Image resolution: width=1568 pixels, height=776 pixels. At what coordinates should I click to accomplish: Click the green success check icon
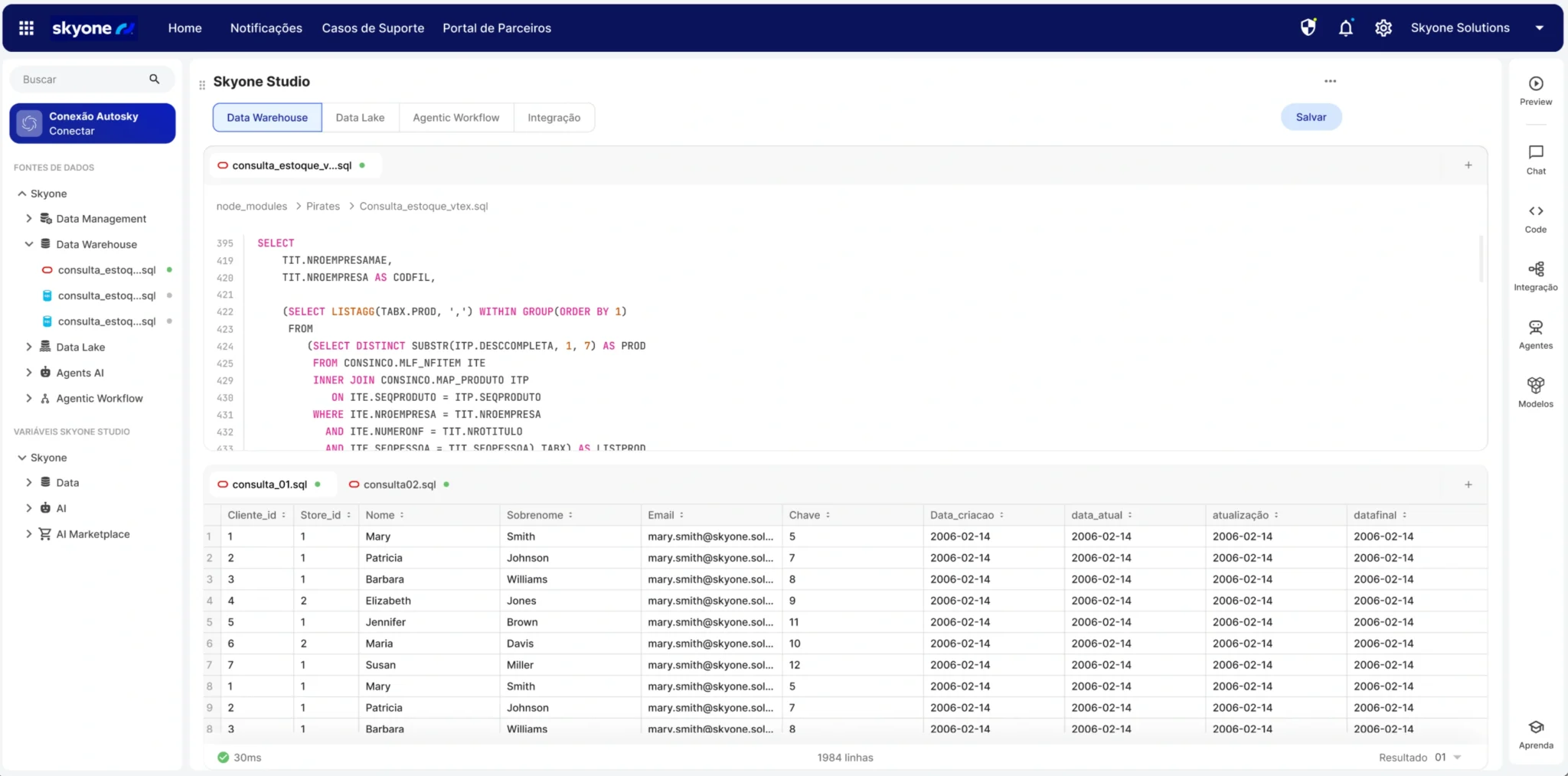pyautogui.click(x=223, y=758)
